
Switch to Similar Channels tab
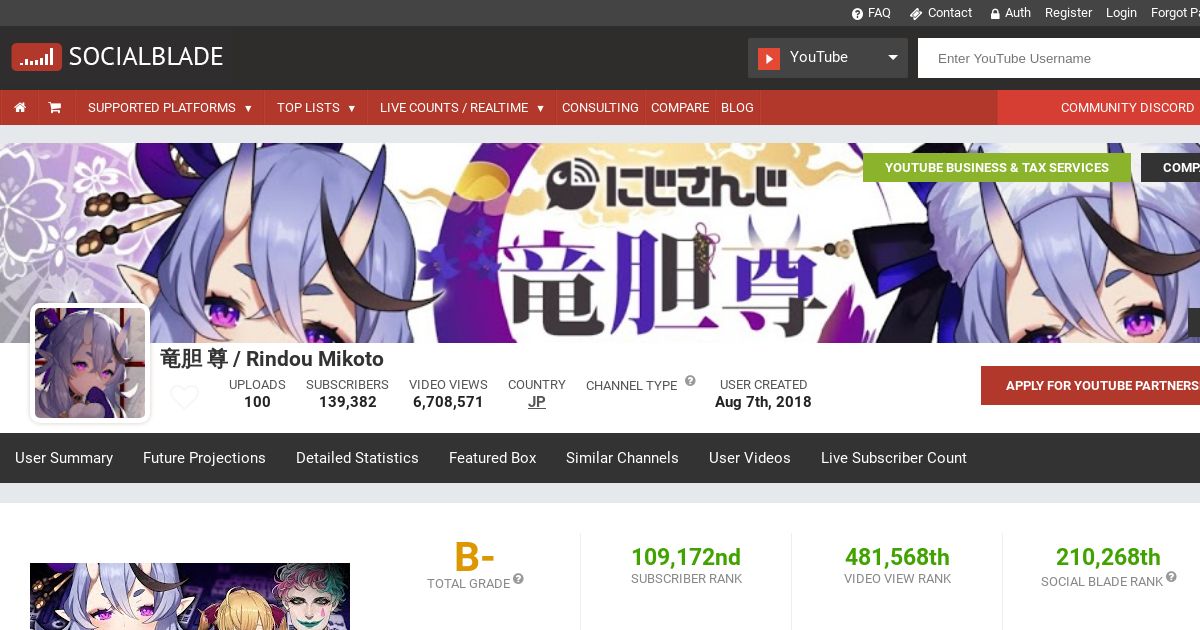click(x=622, y=458)
